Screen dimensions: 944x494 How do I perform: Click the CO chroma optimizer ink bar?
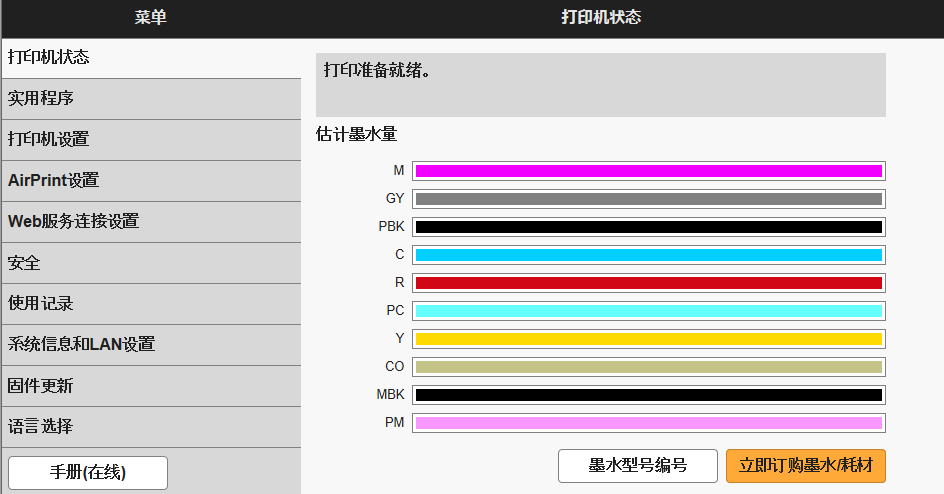pyautogui.click(x=648, y=367)
